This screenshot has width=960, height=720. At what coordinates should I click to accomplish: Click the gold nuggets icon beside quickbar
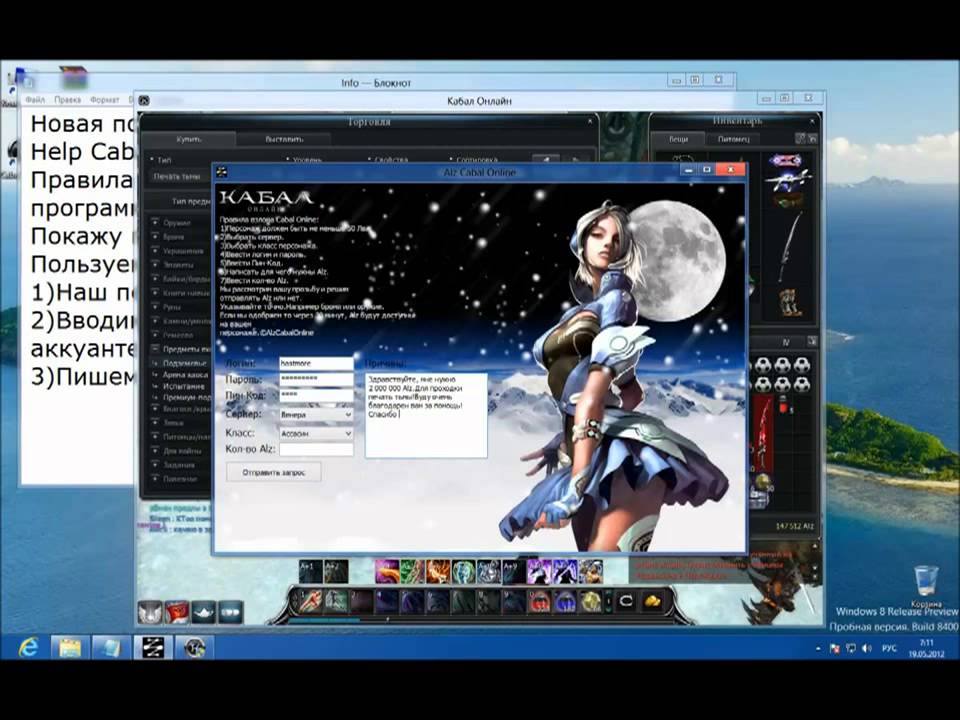click(x=653, y=601)
